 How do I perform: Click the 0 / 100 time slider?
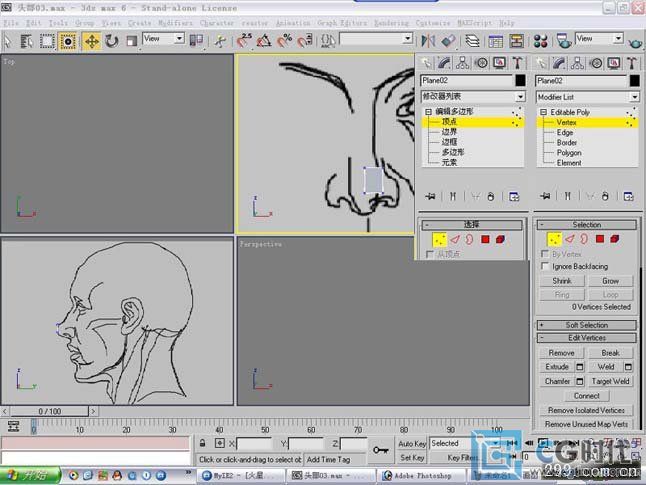click(x=49, y=411)
